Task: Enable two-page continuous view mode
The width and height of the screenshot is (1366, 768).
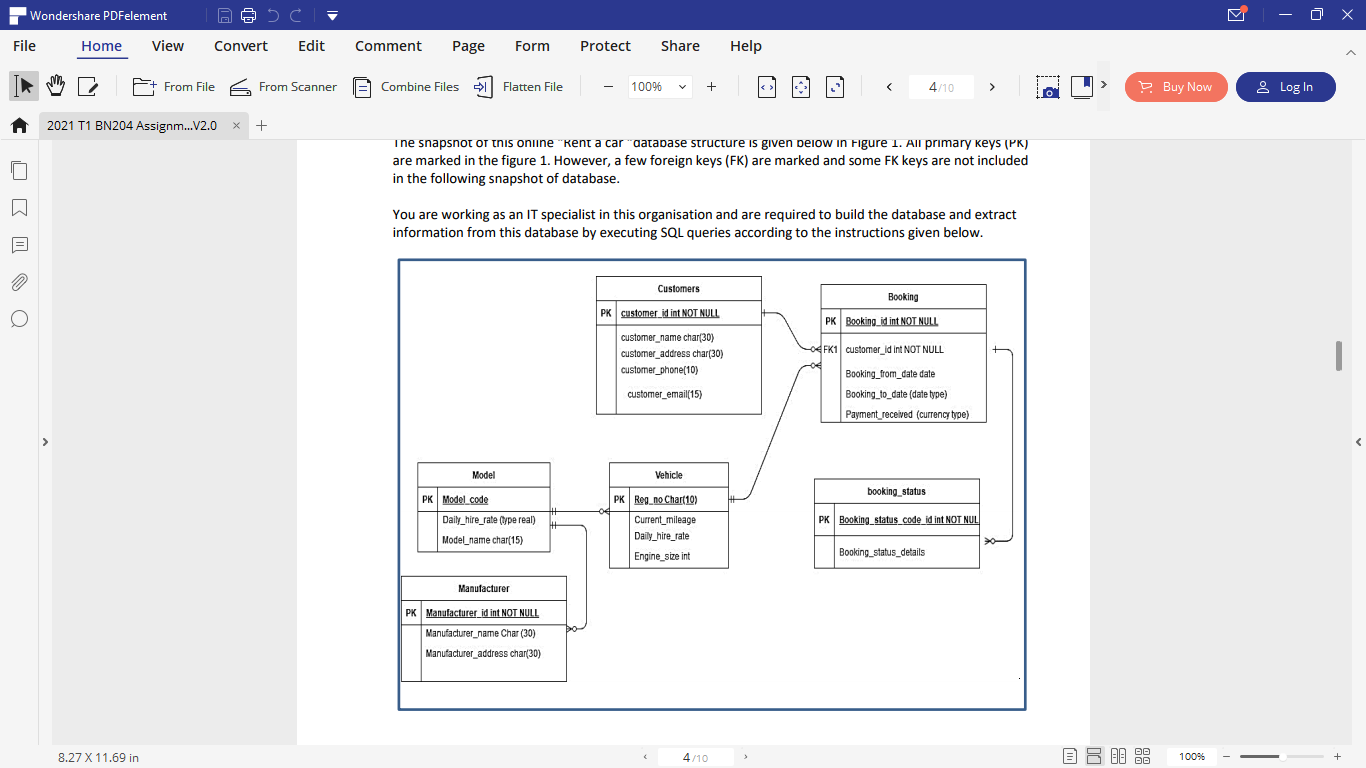Action: [1143, 757]
